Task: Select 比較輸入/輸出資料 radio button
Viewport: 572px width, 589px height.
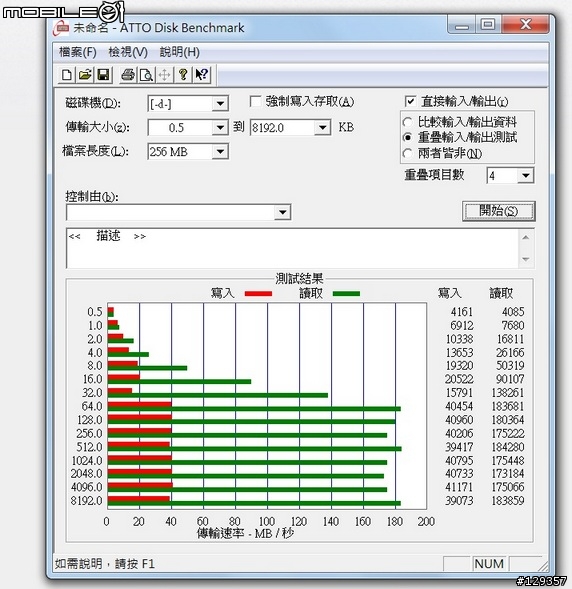Action: 407,122
